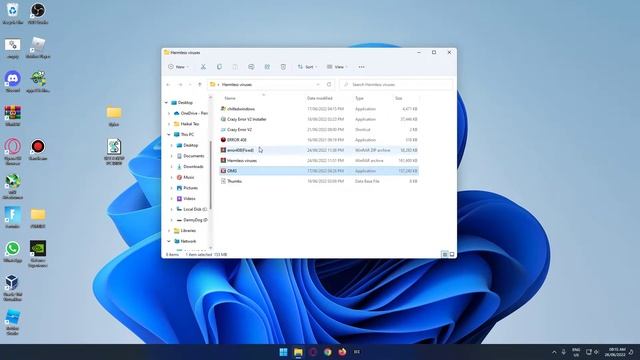
Task: Sort by the Name column header
Action: (230, 98)
